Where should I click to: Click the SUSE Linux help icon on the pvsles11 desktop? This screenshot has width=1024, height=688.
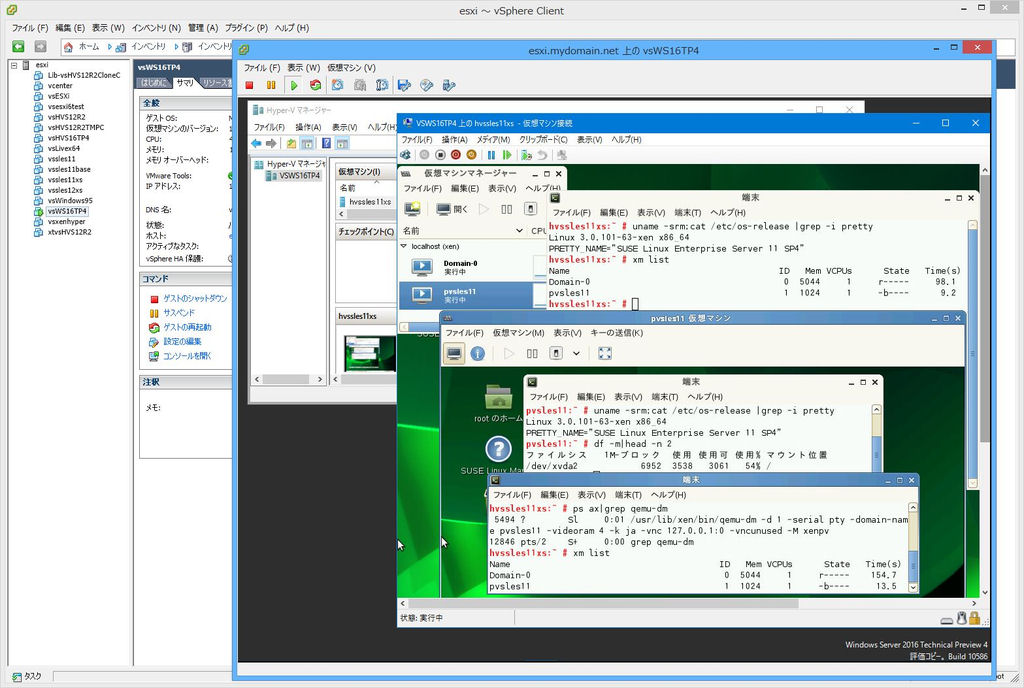[x=498, y=449]
